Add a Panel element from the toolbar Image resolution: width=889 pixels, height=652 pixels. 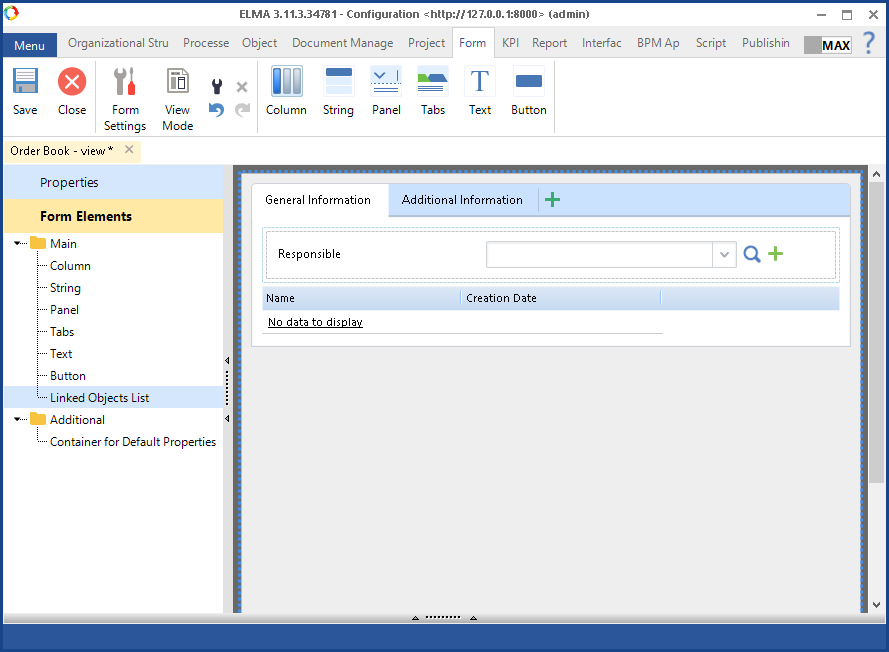click(386, 91)
